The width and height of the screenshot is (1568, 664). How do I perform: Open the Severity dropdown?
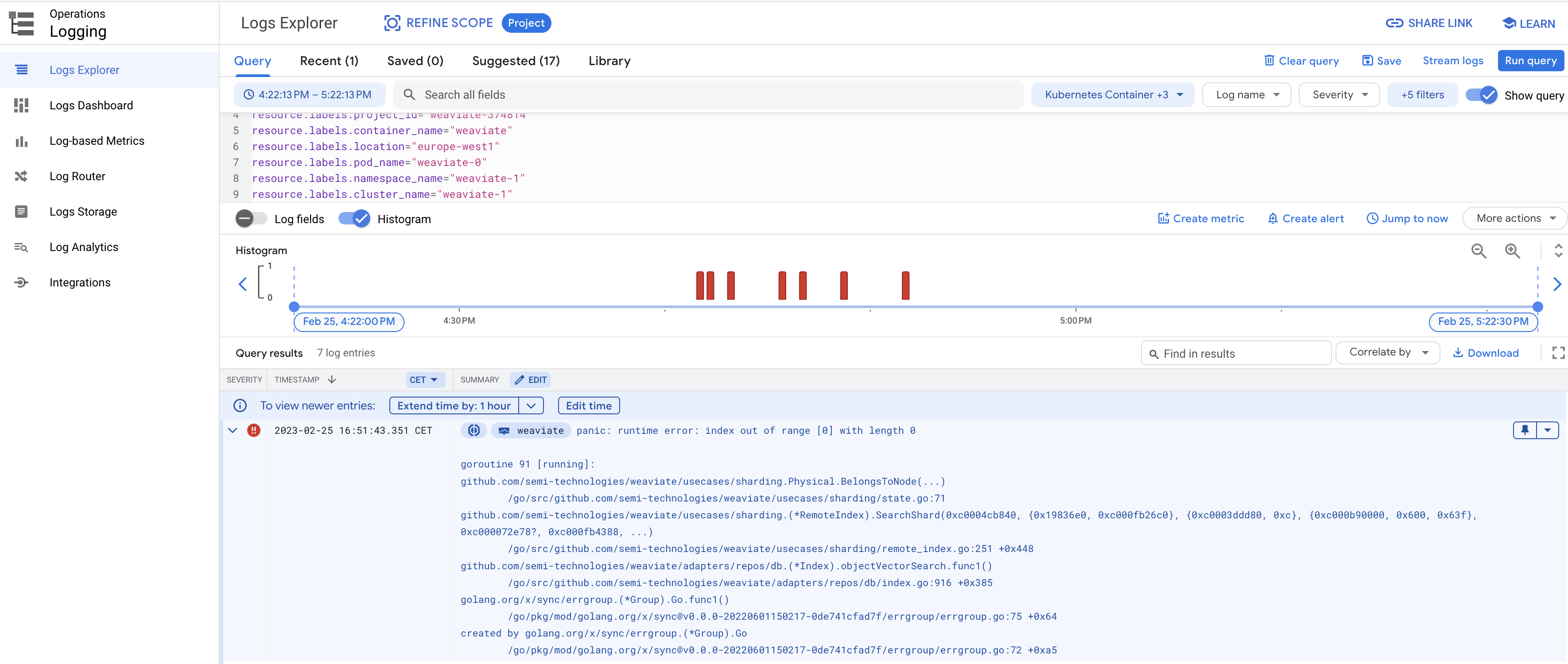tap(1339, 94)
